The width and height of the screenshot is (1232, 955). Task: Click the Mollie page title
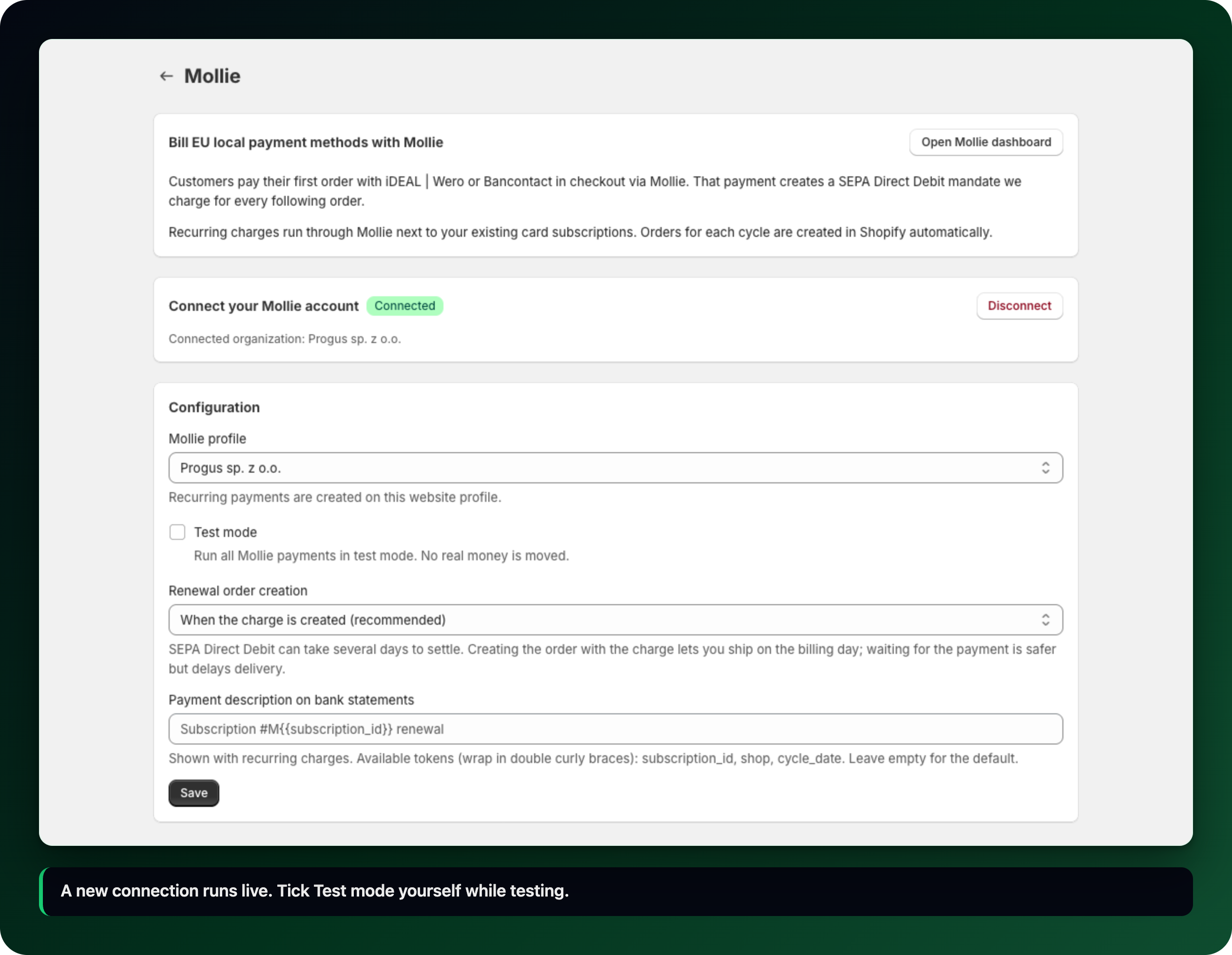(212, 76)
